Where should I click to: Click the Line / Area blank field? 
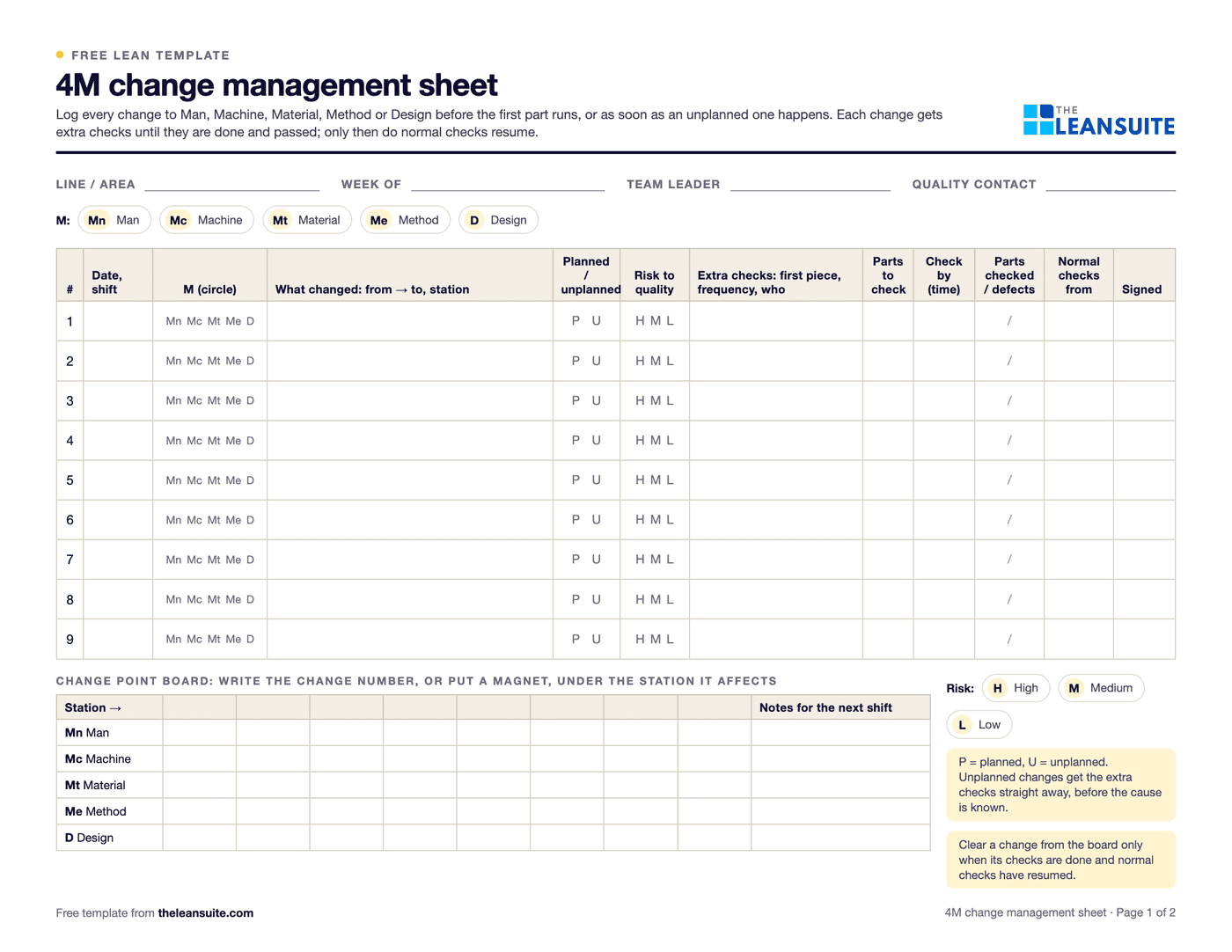click(232, 184)
